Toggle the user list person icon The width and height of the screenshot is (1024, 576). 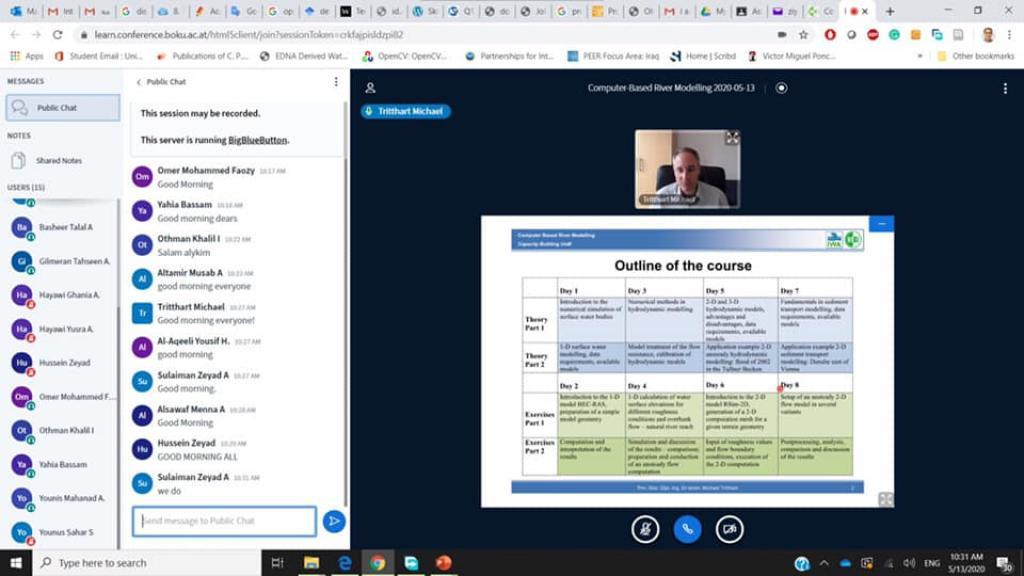coord(370,88)
